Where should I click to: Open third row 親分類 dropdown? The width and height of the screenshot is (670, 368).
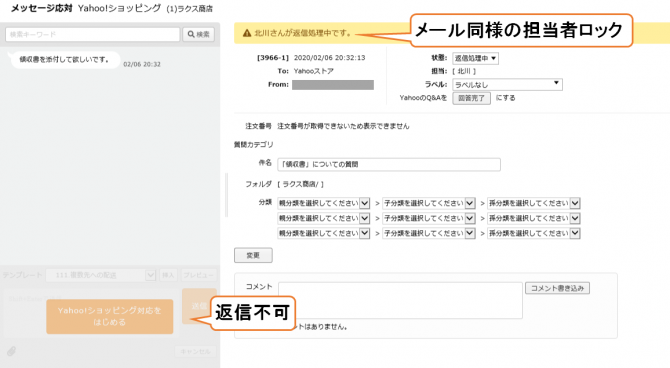(323, 233)
